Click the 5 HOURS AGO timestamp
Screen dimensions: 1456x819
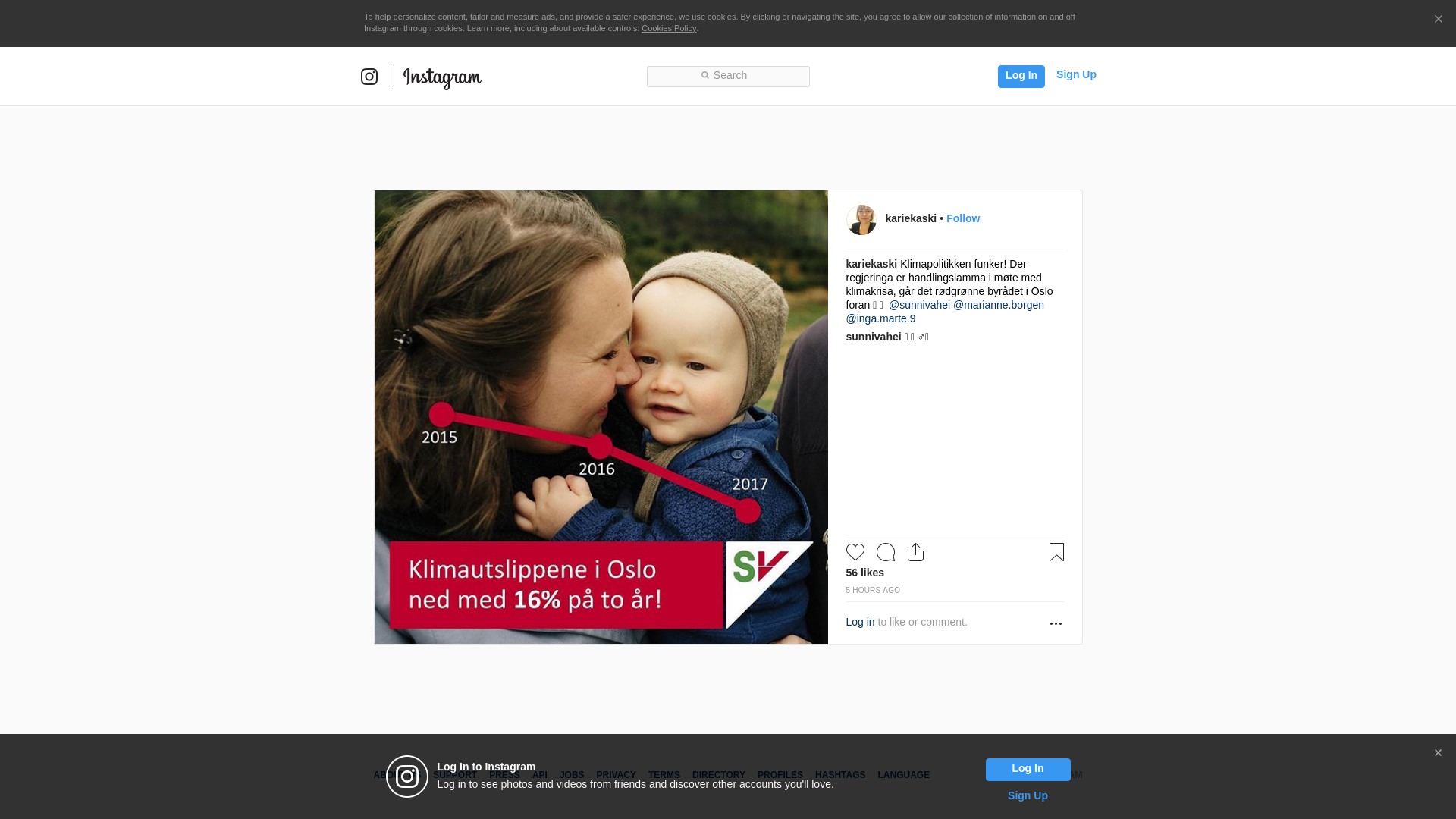point(873,590)
